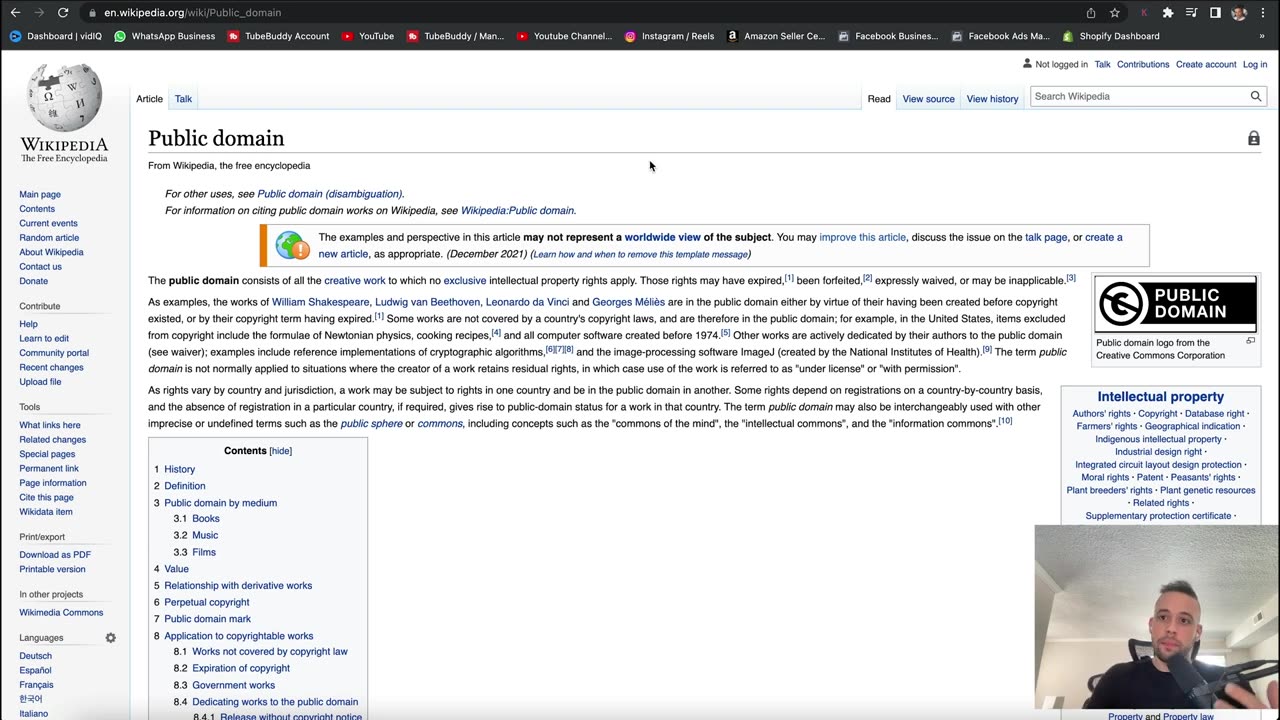Jump to Government works in contents

pos(233,685)
